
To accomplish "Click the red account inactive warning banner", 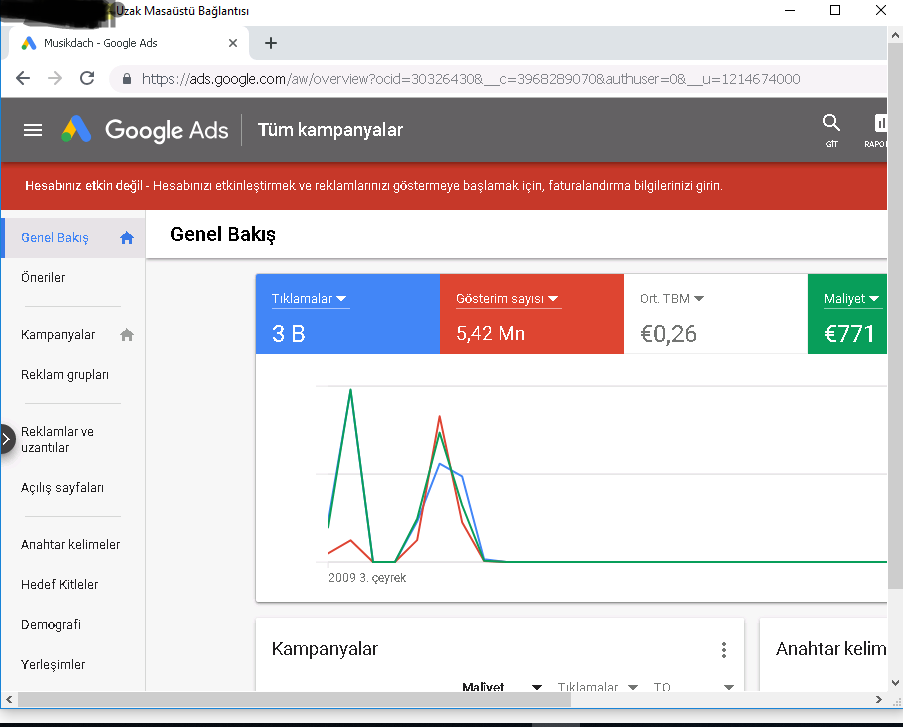I will point(443,186).
